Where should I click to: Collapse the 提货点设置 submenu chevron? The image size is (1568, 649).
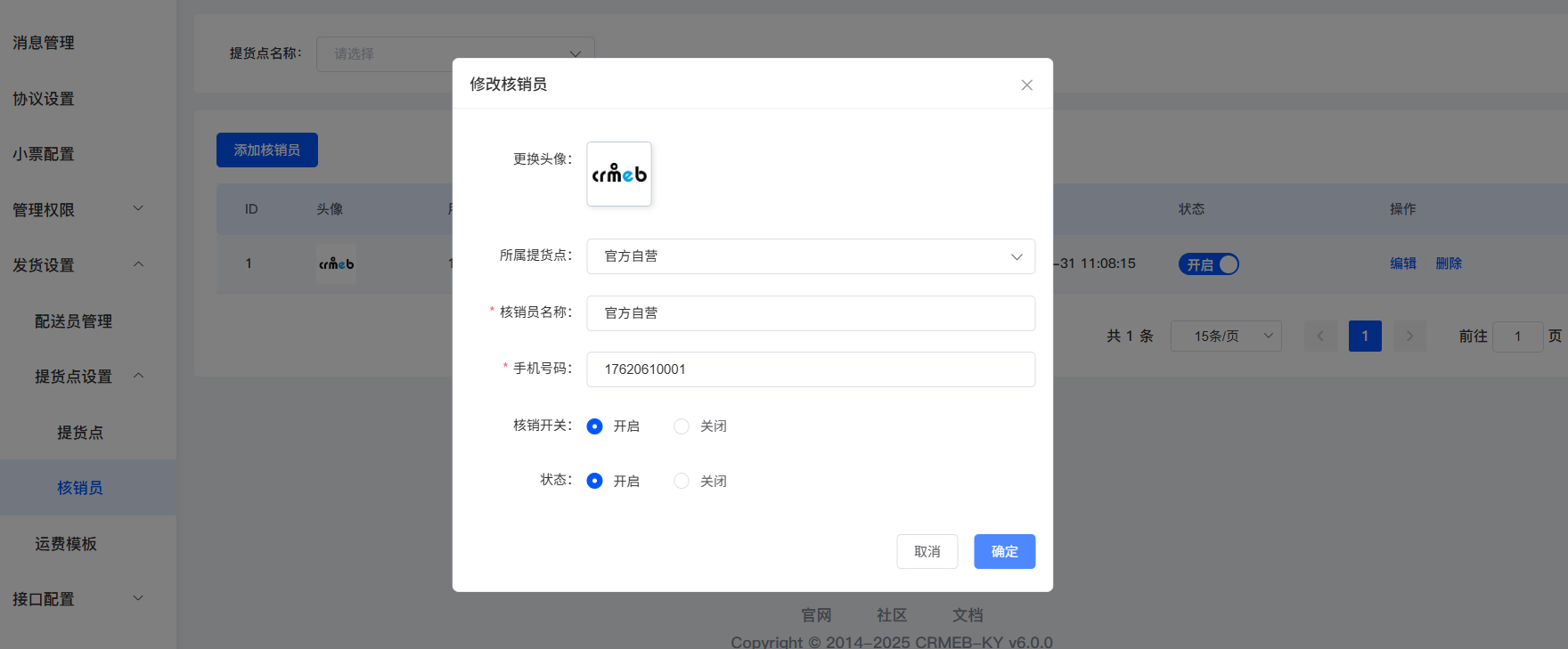pos(138,376)
